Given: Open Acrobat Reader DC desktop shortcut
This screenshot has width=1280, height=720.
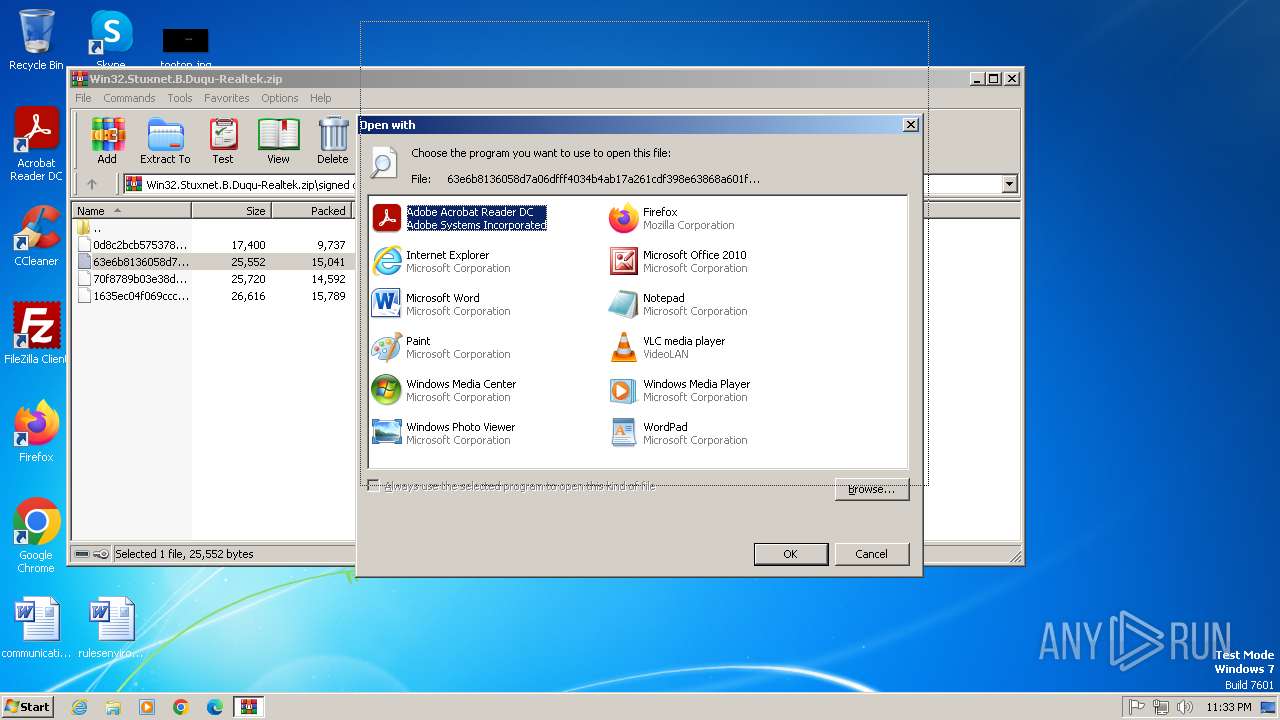Looking at the screenshot, I should pos(36,145).
